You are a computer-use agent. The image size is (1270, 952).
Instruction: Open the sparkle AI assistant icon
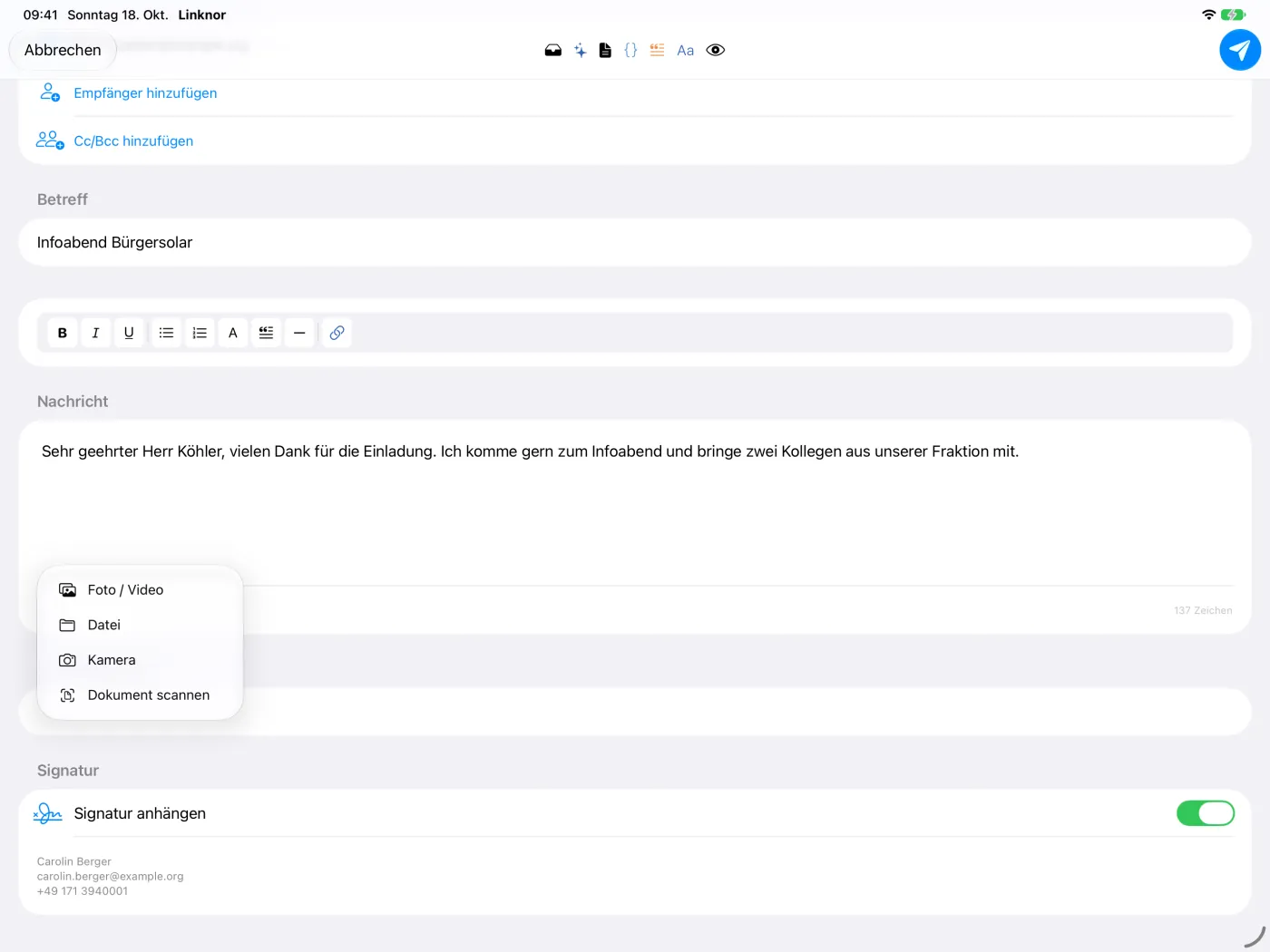click(581, 51)
